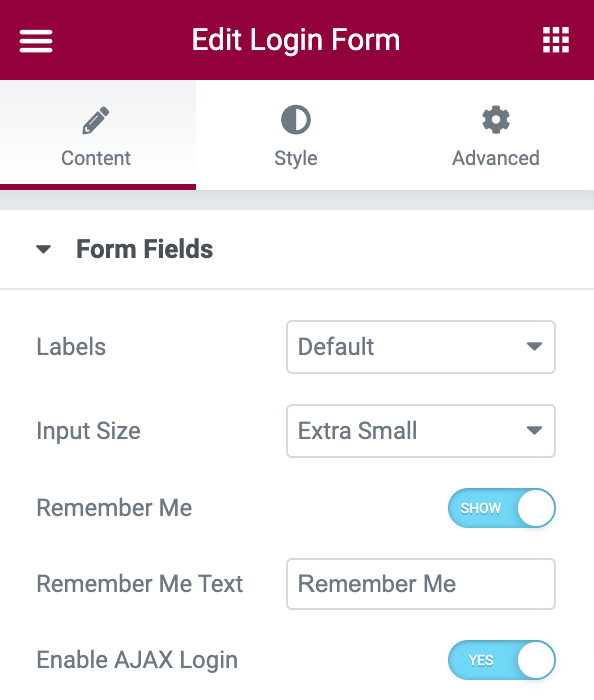Click the SHOW text on toggle
This screenshot has width=594, height=700.
coord(481,508)
